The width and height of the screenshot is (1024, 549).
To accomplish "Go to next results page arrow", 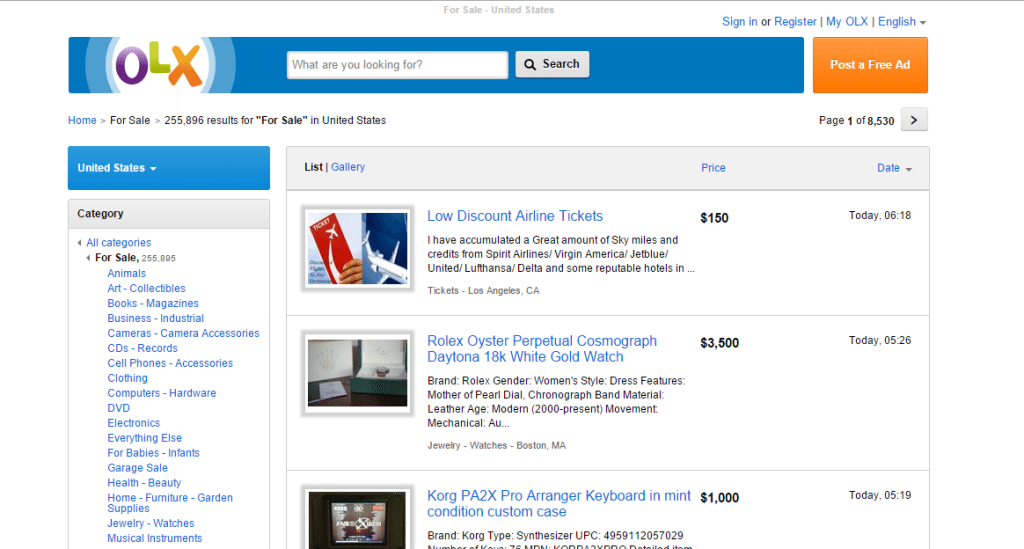I will [914, 119].
